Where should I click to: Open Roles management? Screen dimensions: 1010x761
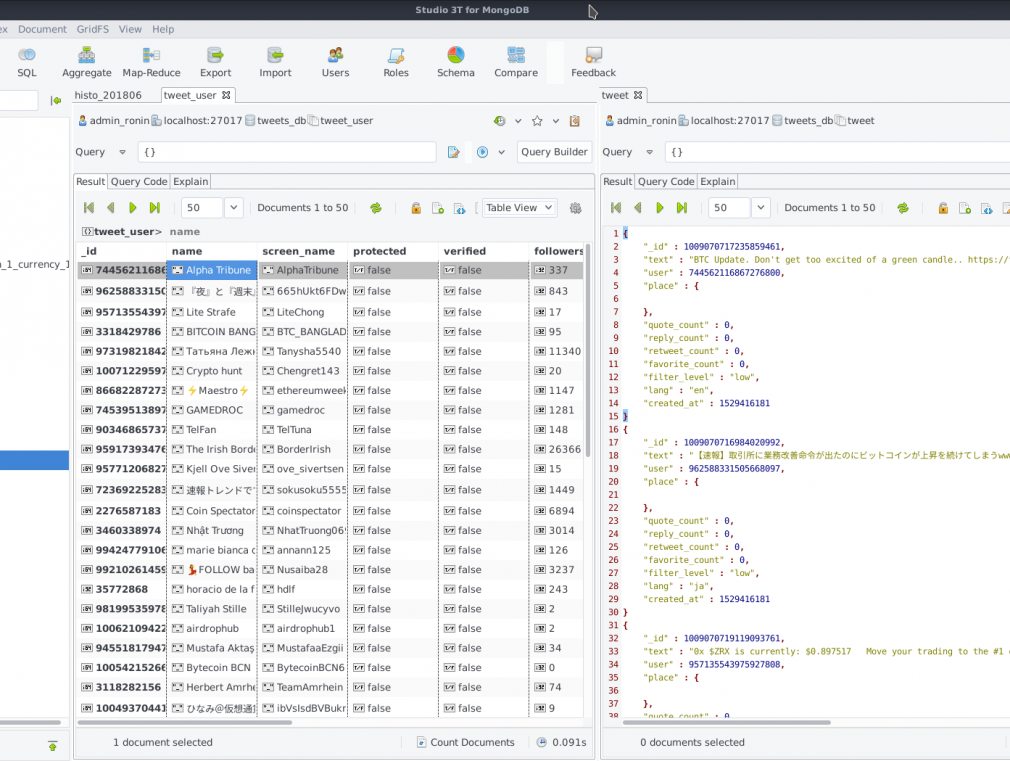point(395,63)
